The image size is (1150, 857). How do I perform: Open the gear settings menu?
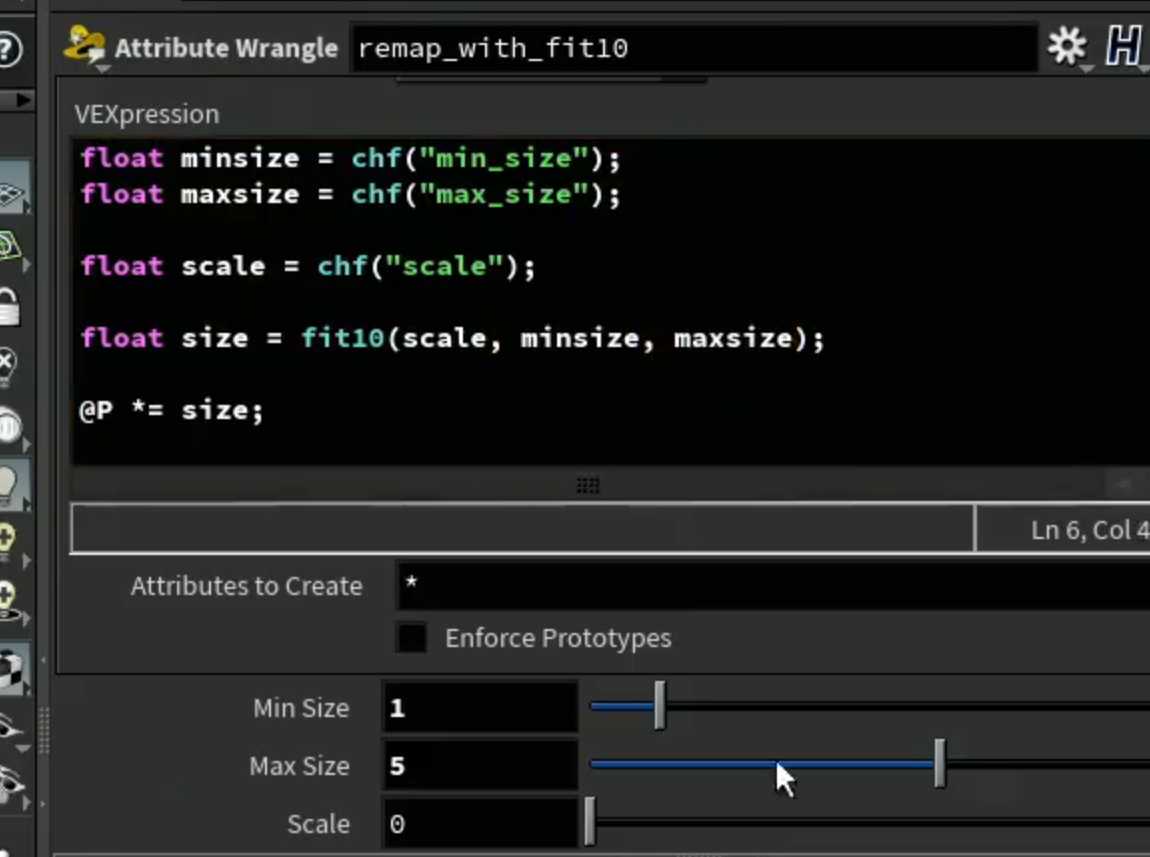pyautogui.click(x=1066, y=46)
